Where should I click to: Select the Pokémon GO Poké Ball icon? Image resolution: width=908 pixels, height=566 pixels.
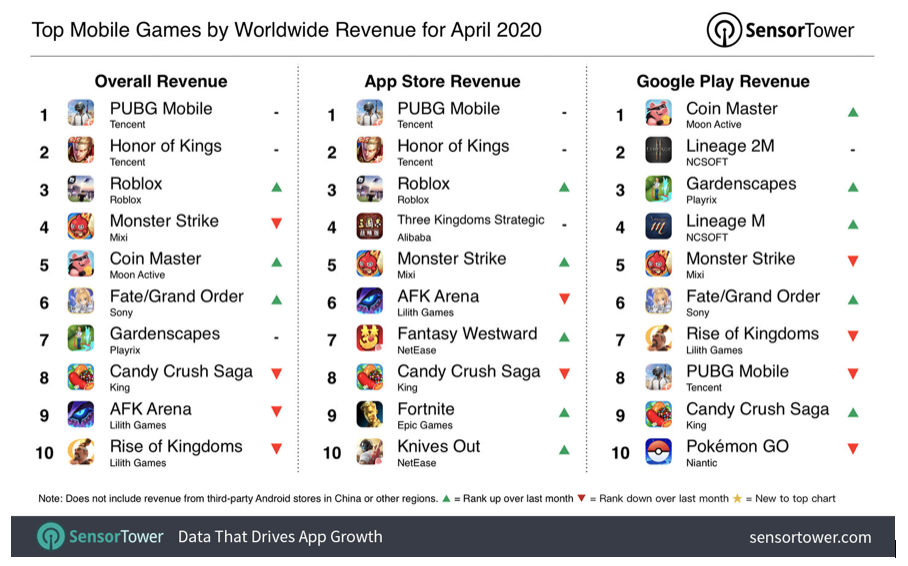658,452
